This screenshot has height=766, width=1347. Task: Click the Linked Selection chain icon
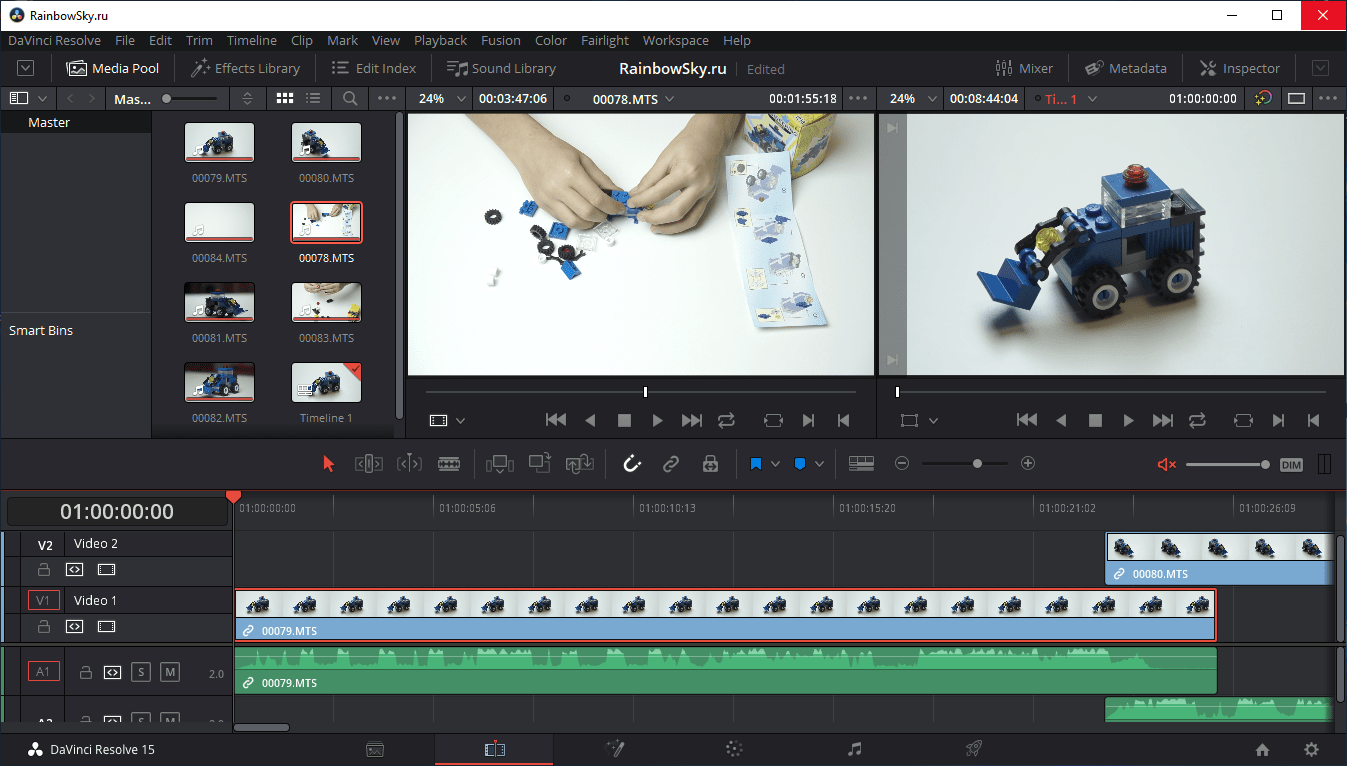click(671, 464)
